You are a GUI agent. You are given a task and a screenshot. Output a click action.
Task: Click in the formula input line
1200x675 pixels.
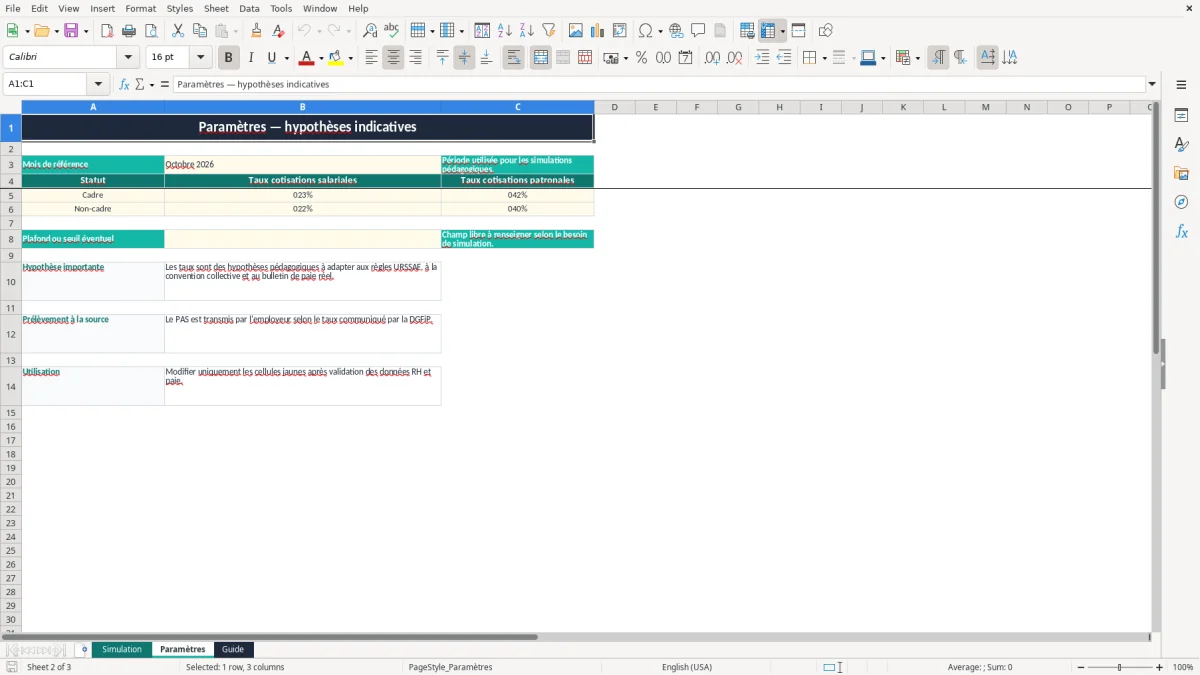click(x=658, y=84)
